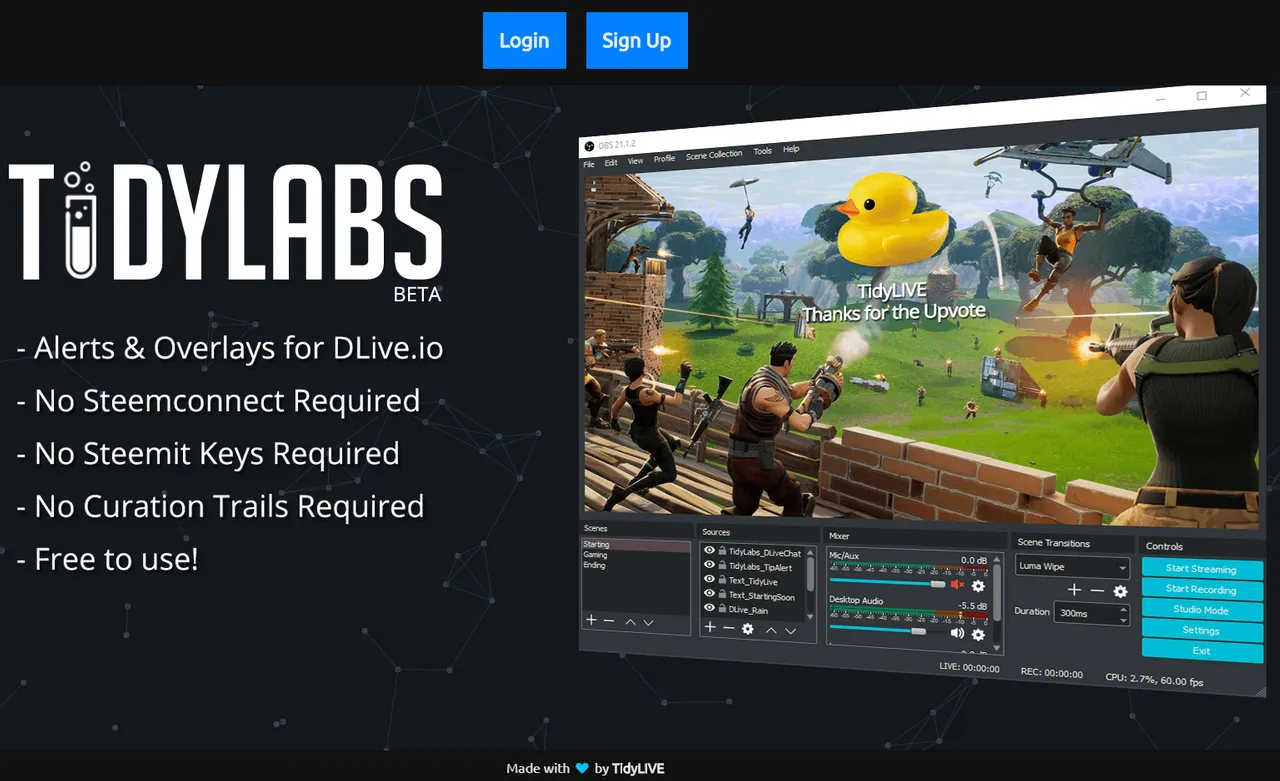Follow the TidyLIVE footer link
Screen dimensions: 1280x781
tap(638, 768)
